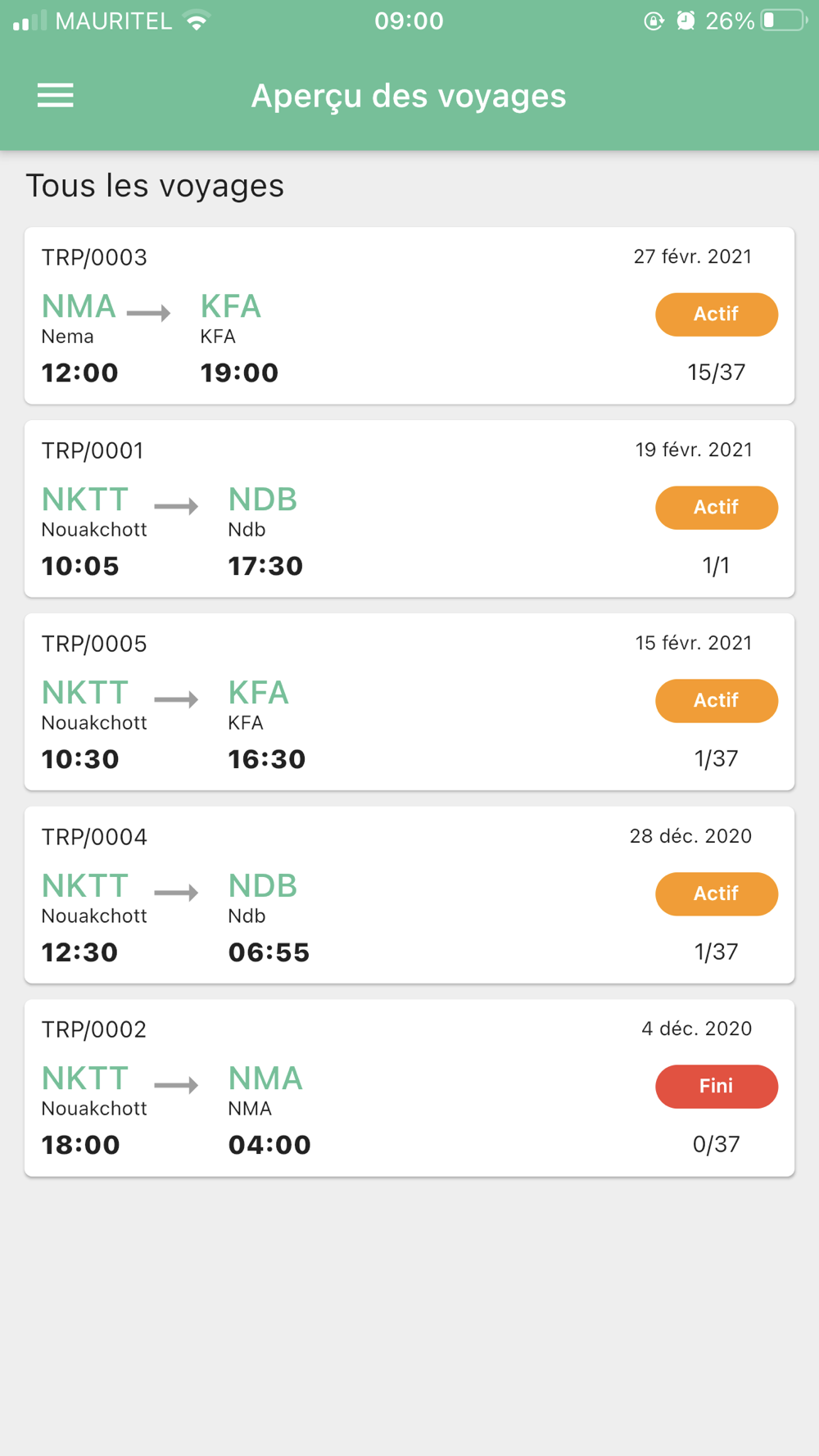Screen dimensions: 819x1456
Task: Open trip TRP/0005 dated 15 févr. 2021
Action: pyautogui.click(x=409, y=702)
